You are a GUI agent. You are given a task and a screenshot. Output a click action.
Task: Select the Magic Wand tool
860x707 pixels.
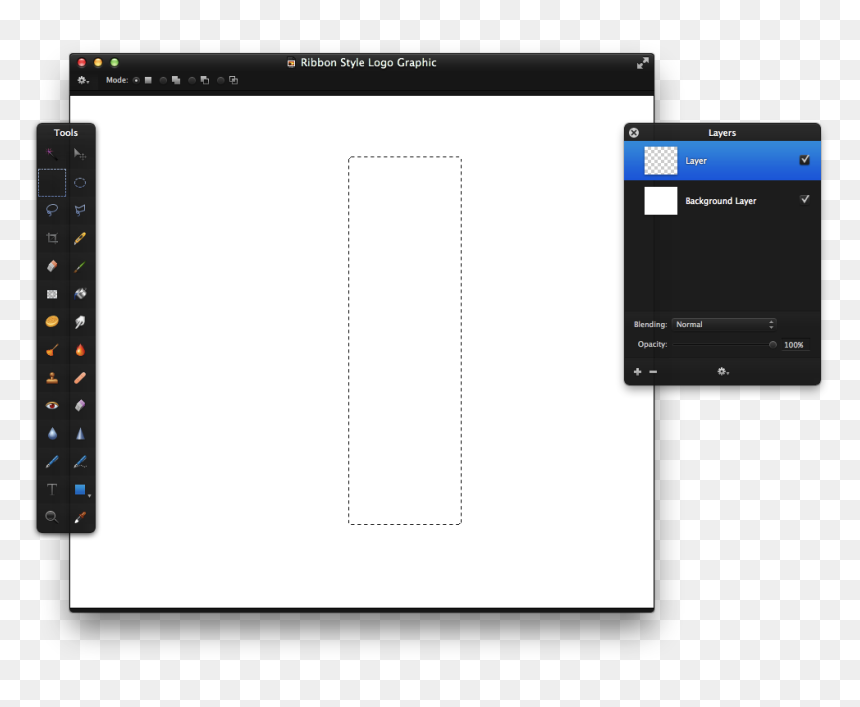pos(52,154)
